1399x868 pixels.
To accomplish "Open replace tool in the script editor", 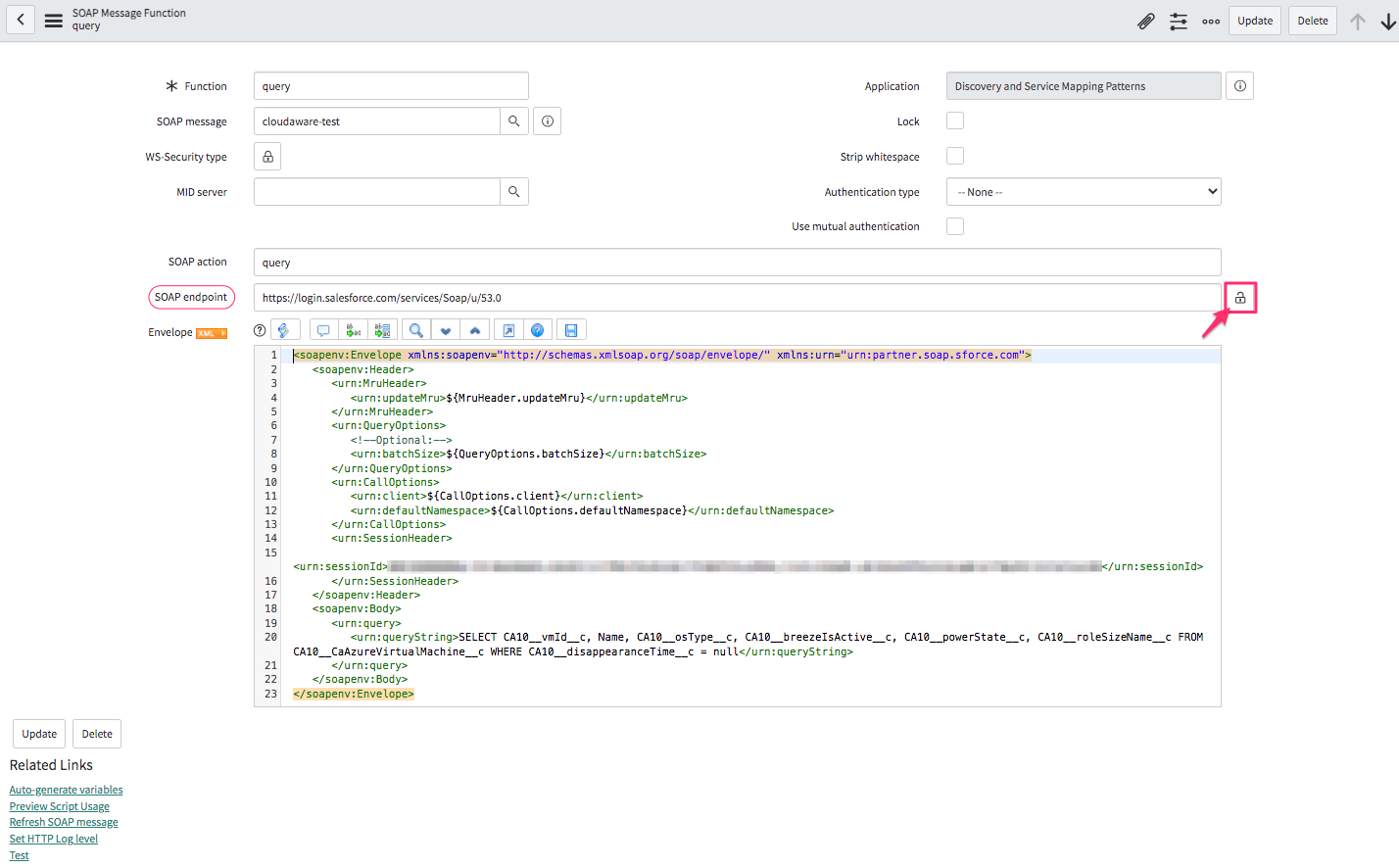I will coord(353,329).
